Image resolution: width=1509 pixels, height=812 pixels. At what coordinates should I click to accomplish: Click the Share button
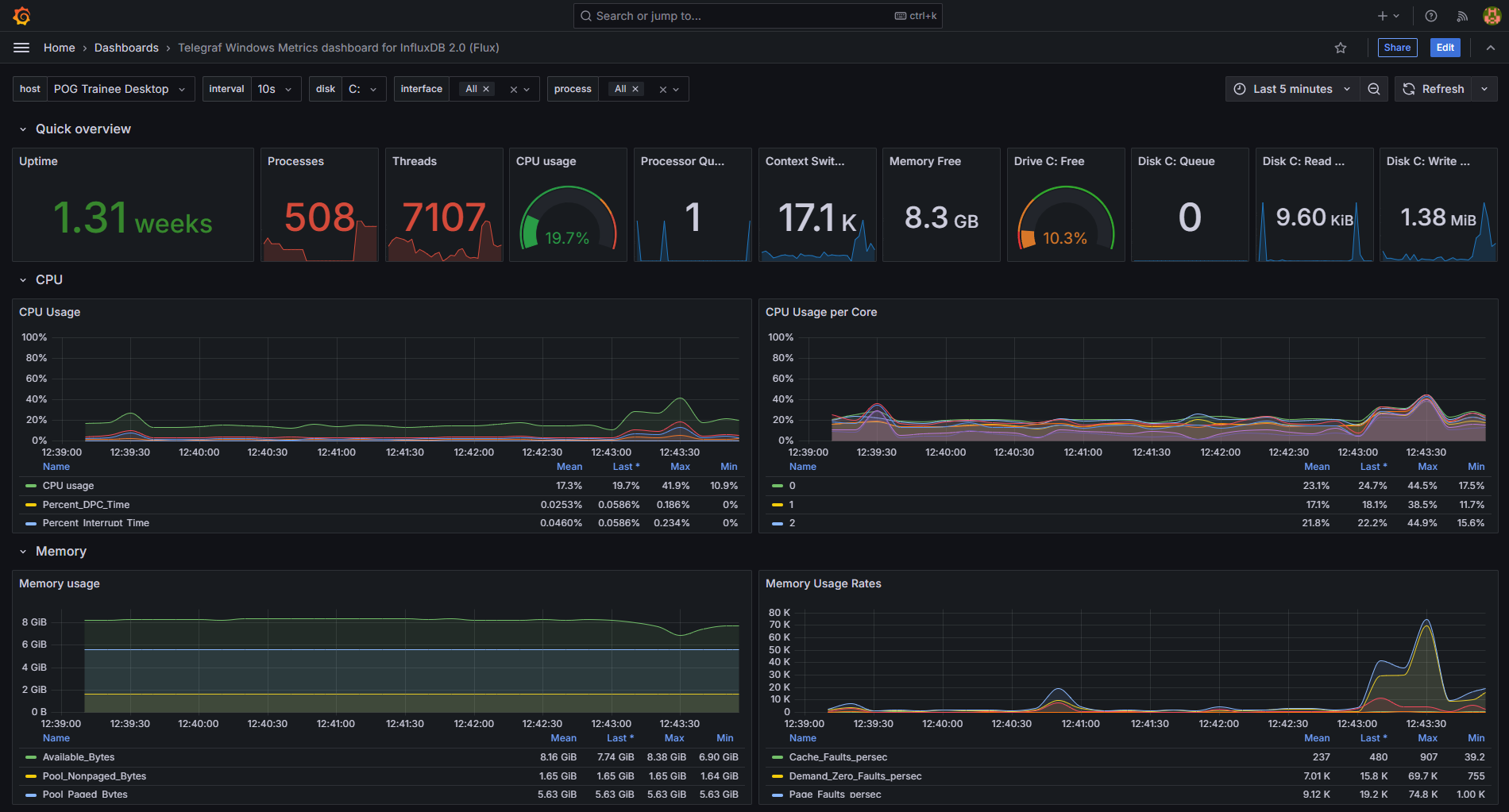click(1397, 48)
